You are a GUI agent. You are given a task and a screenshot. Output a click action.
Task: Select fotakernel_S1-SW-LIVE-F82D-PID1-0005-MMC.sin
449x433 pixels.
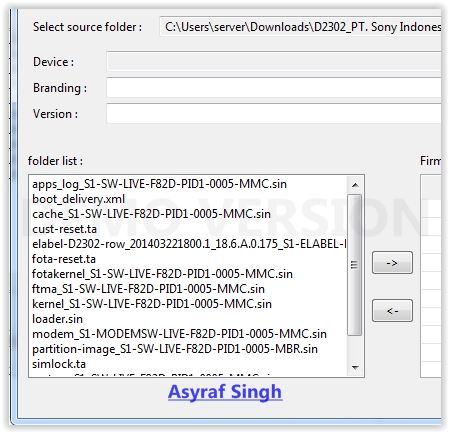[162, 274]
